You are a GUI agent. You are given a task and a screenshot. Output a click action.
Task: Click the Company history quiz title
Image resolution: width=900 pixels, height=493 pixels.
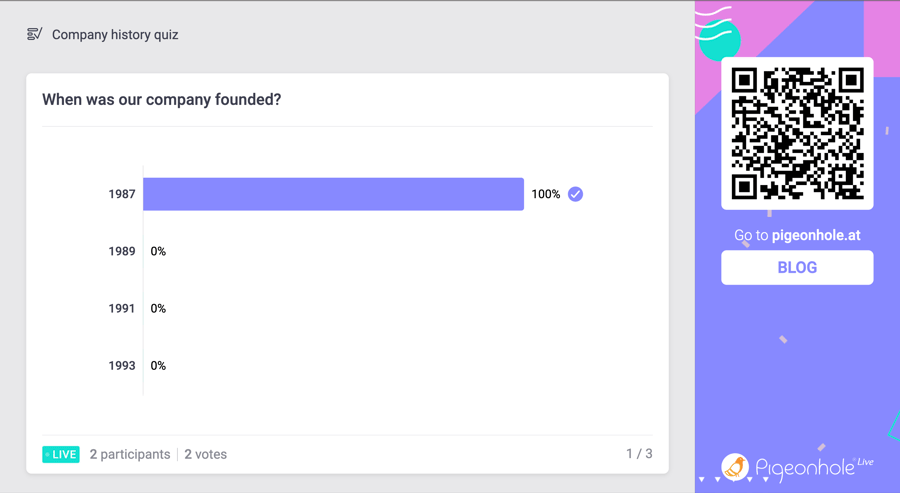(115, 35)
